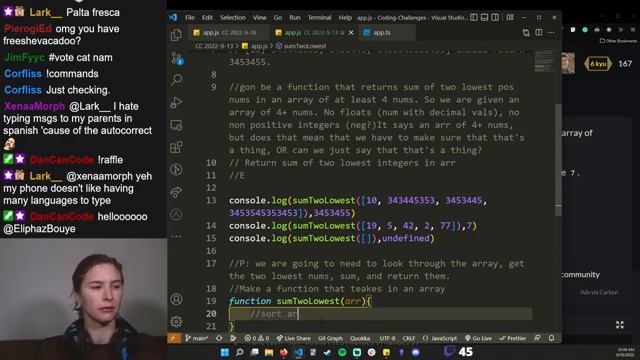Viewport: 640px width, 360px height.
Task: Open the Edit menu
Action: coord(207,18)
